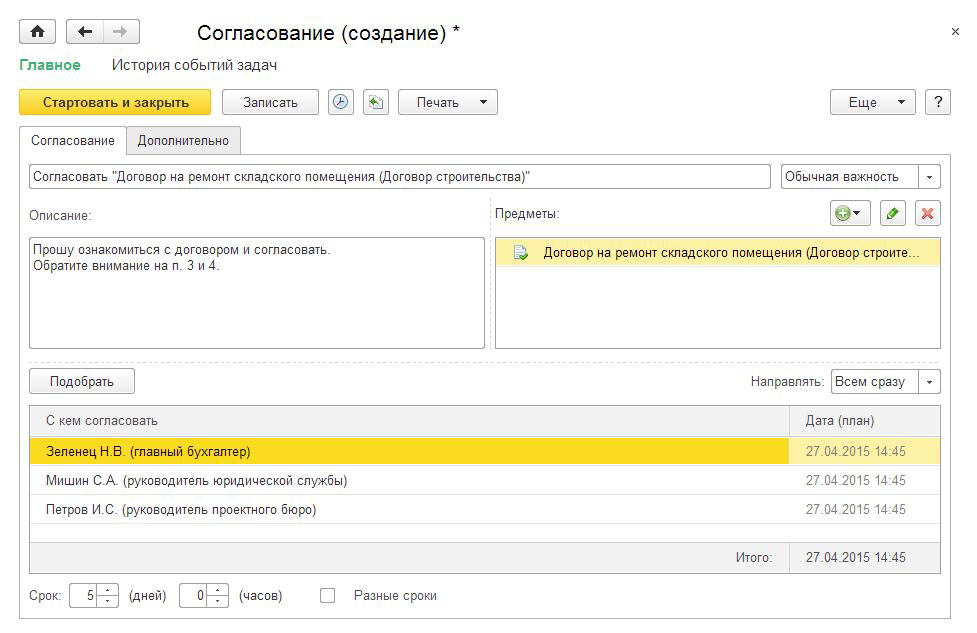Click the Записать button
This screenshot has height=633, width=977.
(x=270, y=102)
